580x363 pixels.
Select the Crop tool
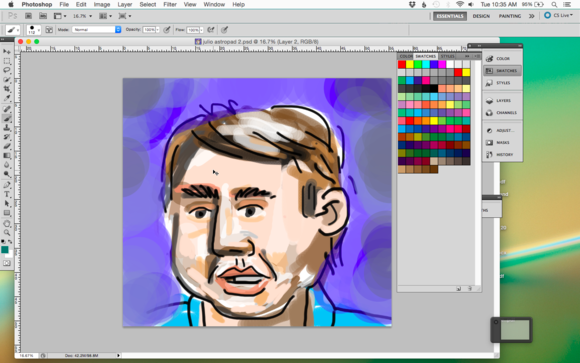(7, 89)
